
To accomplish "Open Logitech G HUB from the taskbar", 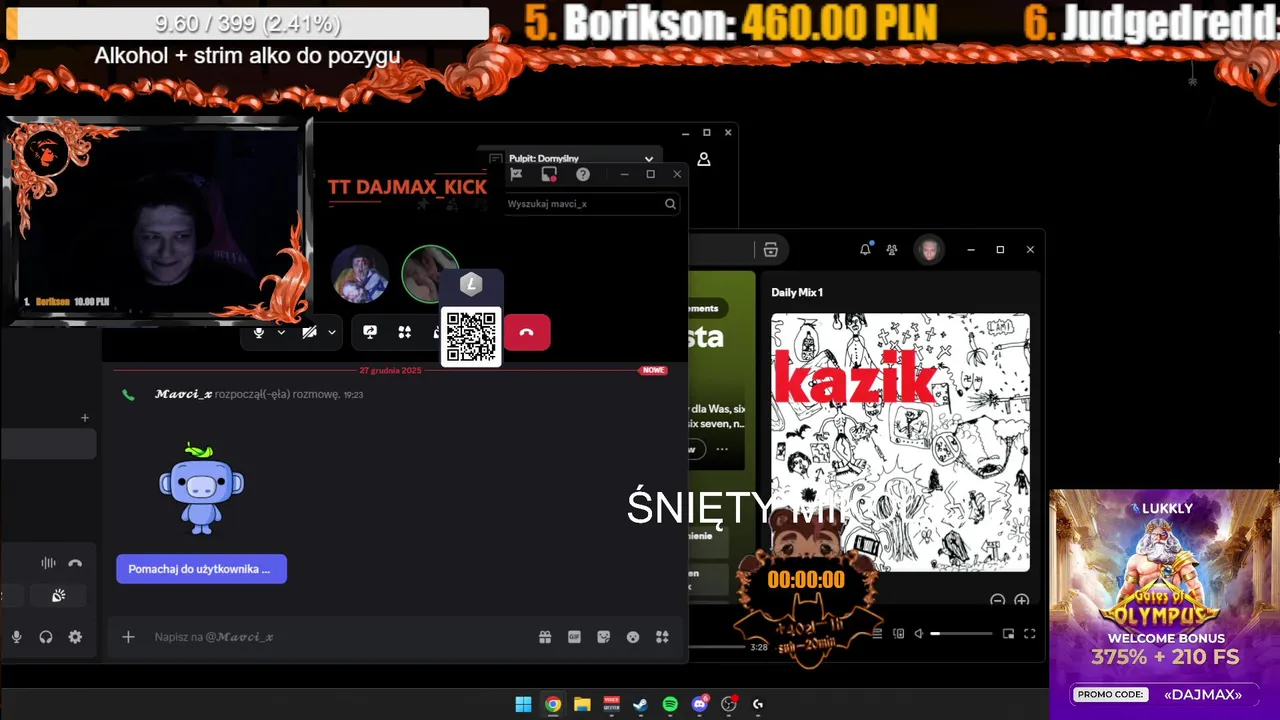I will click(x=758, y=704).
